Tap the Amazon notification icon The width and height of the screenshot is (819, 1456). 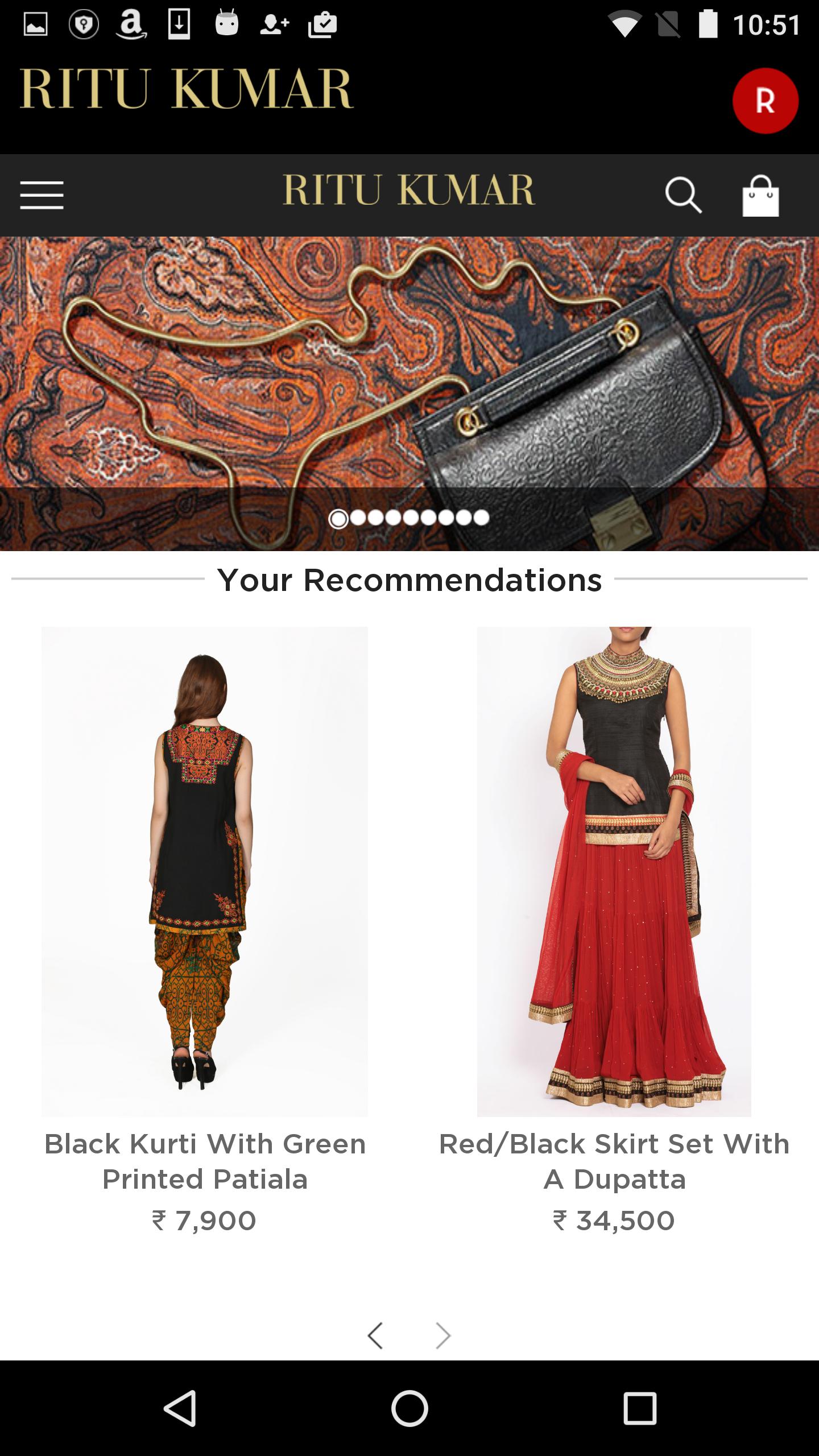[x=131, y=25]
